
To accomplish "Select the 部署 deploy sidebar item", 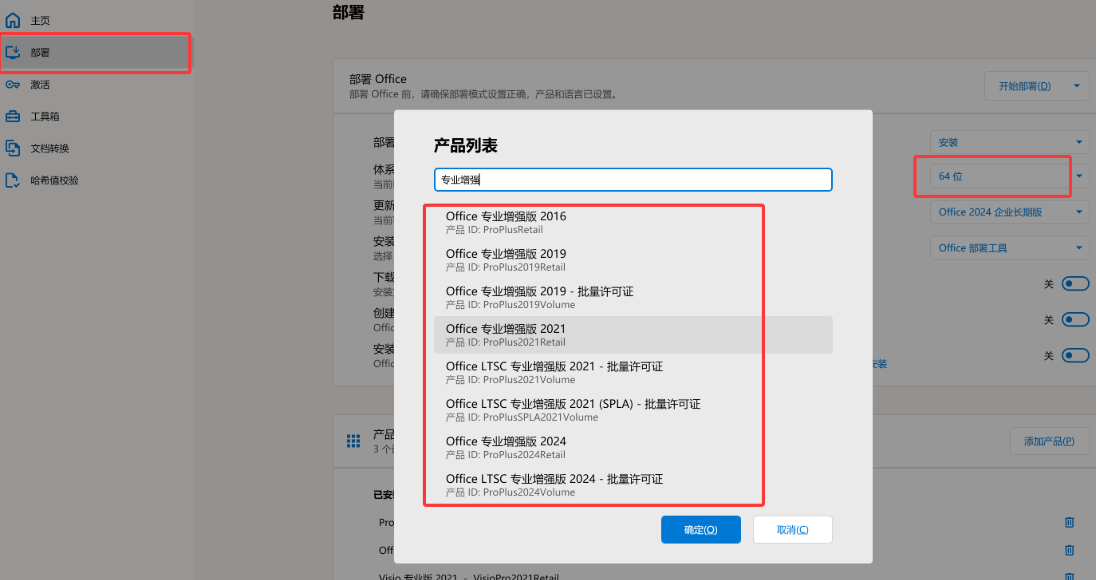I will click(40, 52).
